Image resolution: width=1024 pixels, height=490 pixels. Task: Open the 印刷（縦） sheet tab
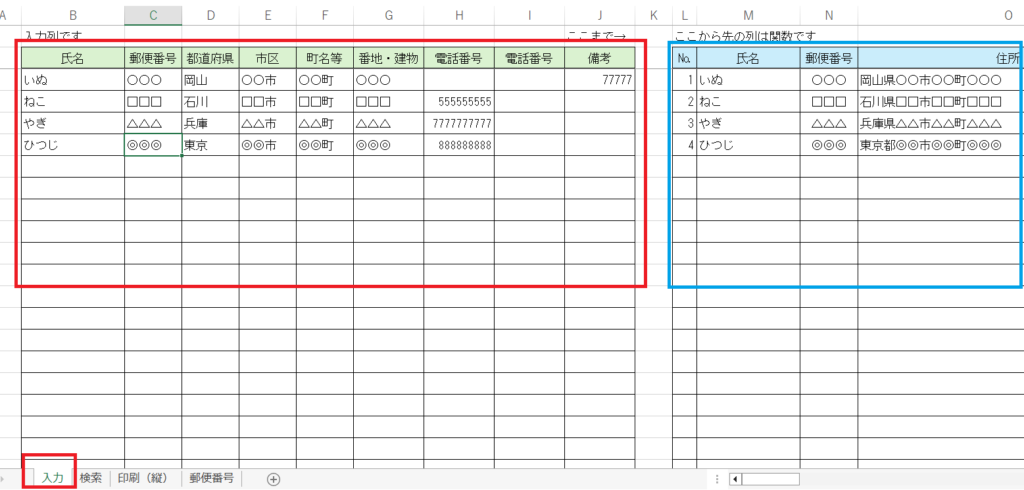(x=145, y=478)
